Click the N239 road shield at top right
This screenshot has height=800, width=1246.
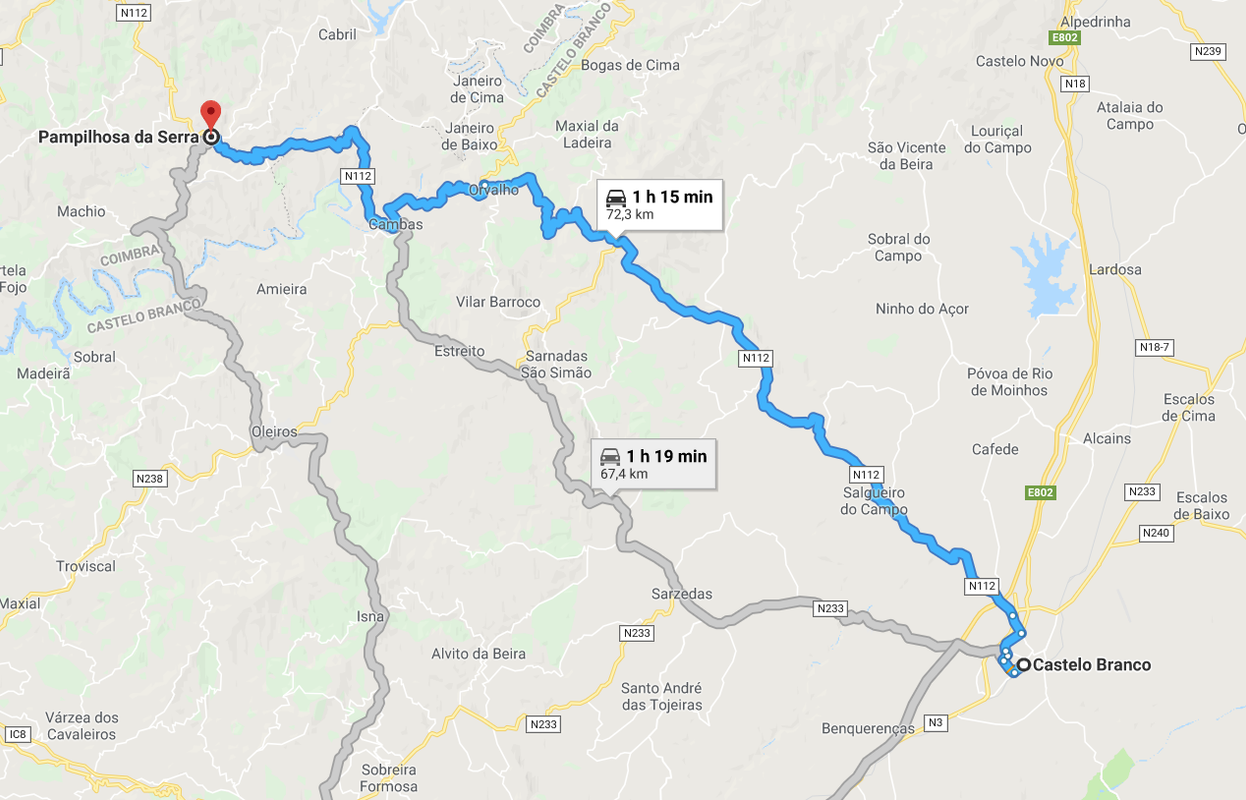(1208, 51)
